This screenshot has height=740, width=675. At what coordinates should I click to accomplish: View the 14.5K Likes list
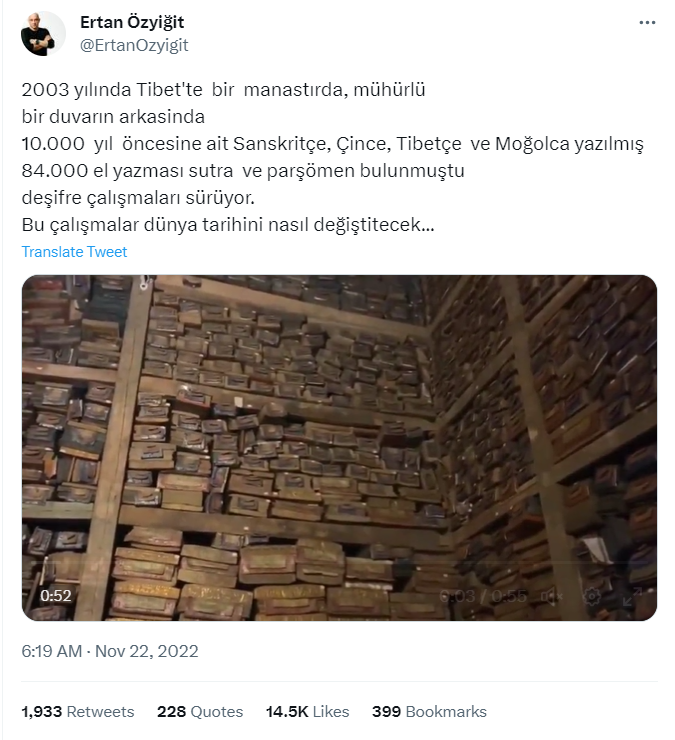(308, 712)
